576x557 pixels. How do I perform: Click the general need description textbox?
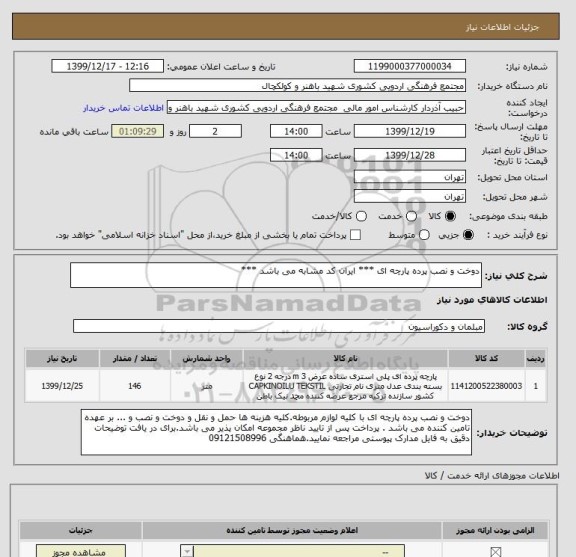pos(276,275)
